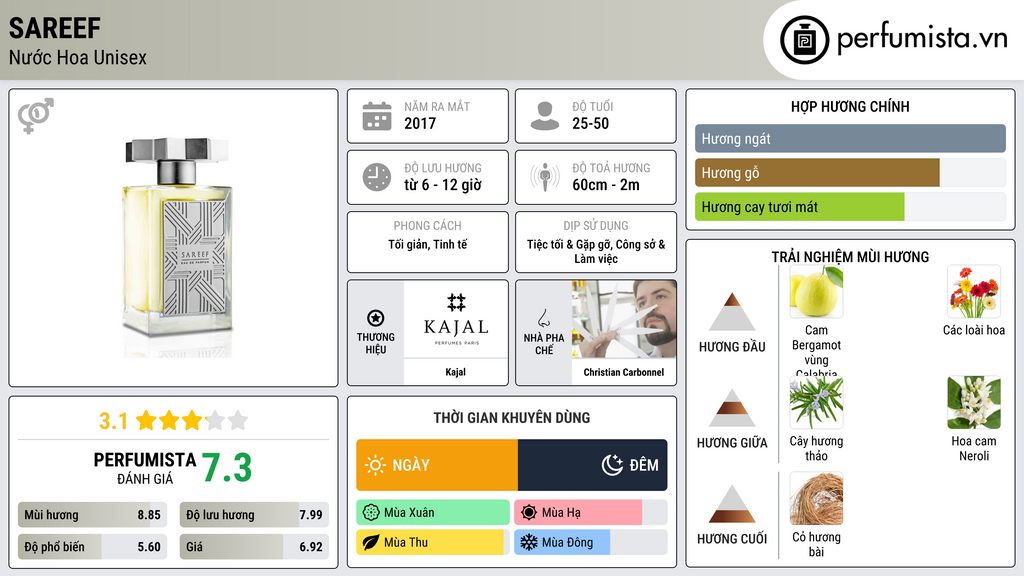Select the Đêm nighttime segment

tap(592, 465)
